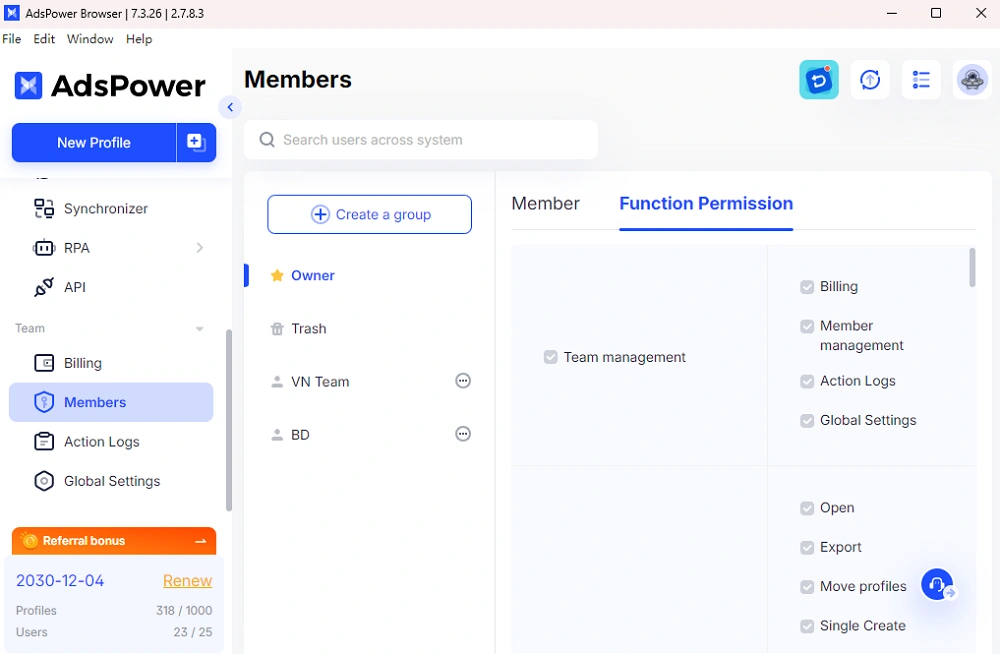
Task: Toggle the Export permission checkbox
Action: pos(807,547)
